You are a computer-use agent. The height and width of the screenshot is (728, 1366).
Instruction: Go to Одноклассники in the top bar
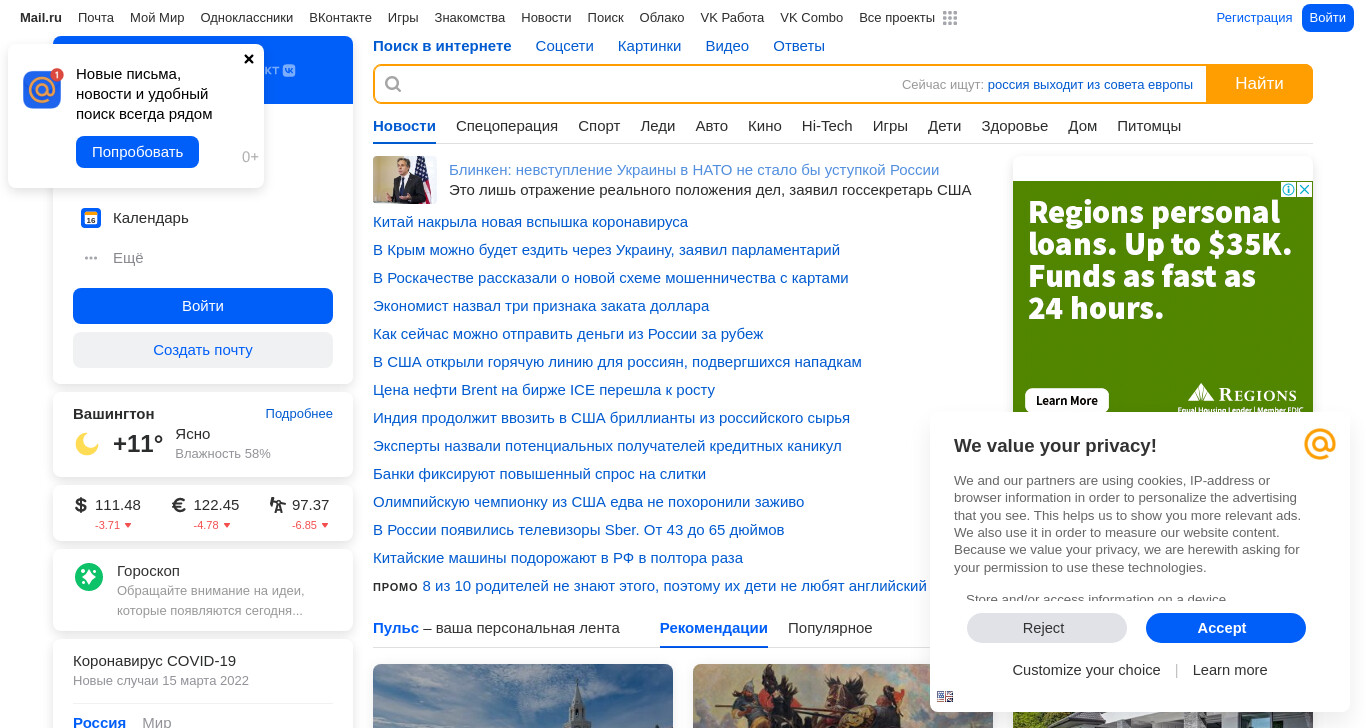pos(247,18)
